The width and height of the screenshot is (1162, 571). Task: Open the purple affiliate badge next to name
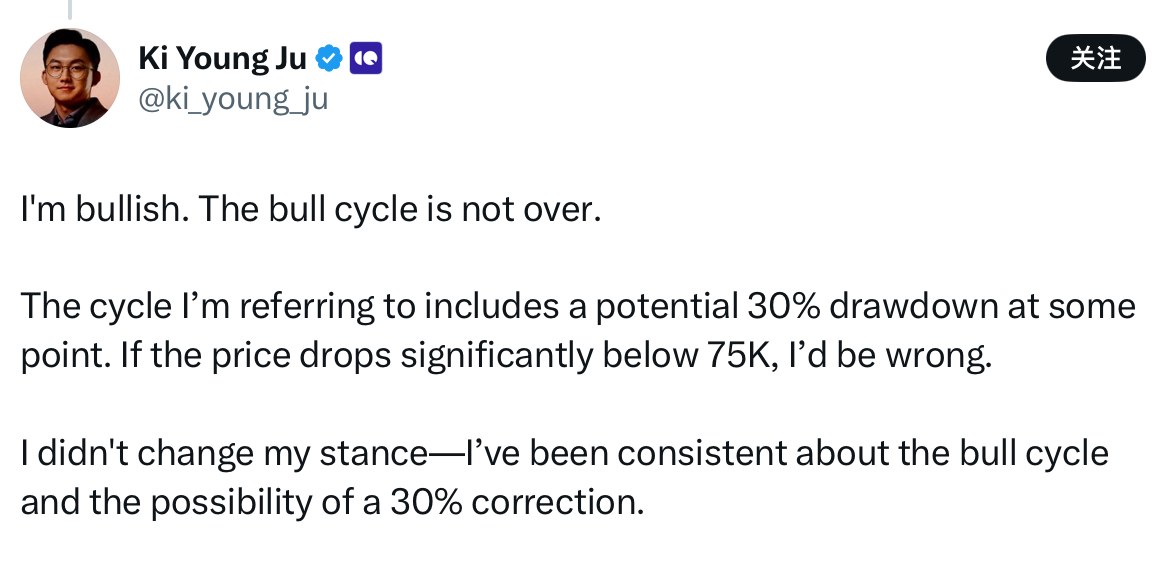365,58
